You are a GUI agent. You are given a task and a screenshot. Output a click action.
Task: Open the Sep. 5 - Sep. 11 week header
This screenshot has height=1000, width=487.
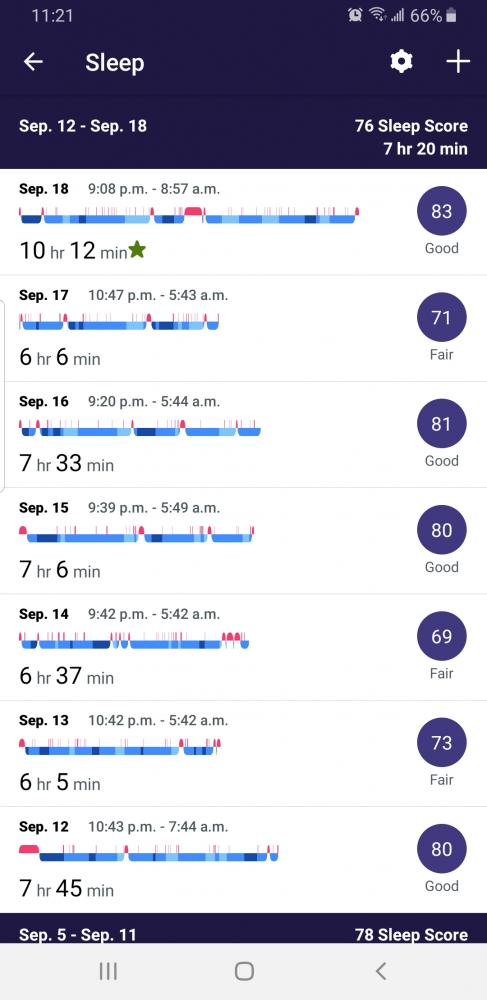point(244,934)
